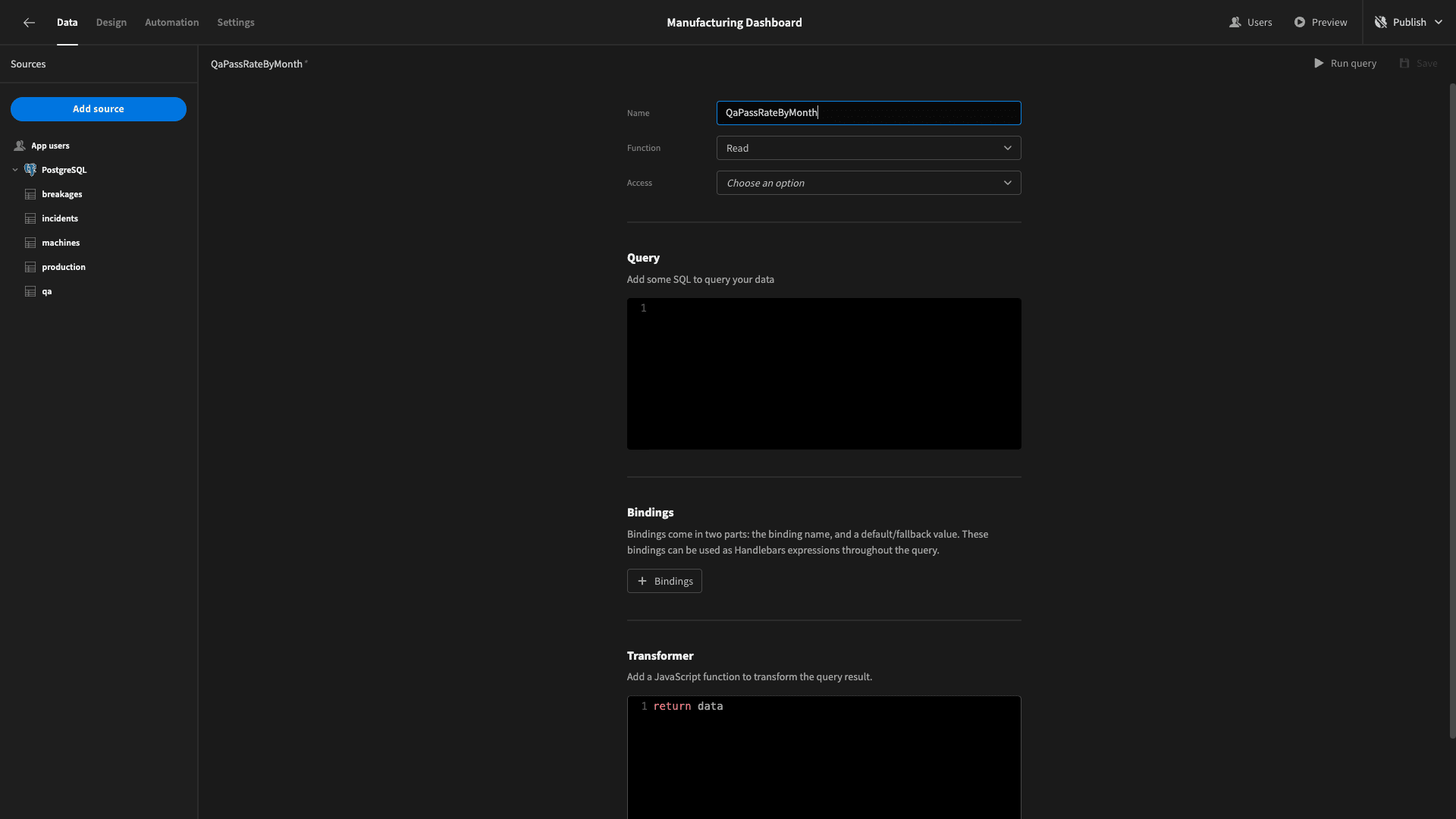Viewport: 1456px width, 819px height.
Task: Click the Users people icon
Action: pos(1235,23)
